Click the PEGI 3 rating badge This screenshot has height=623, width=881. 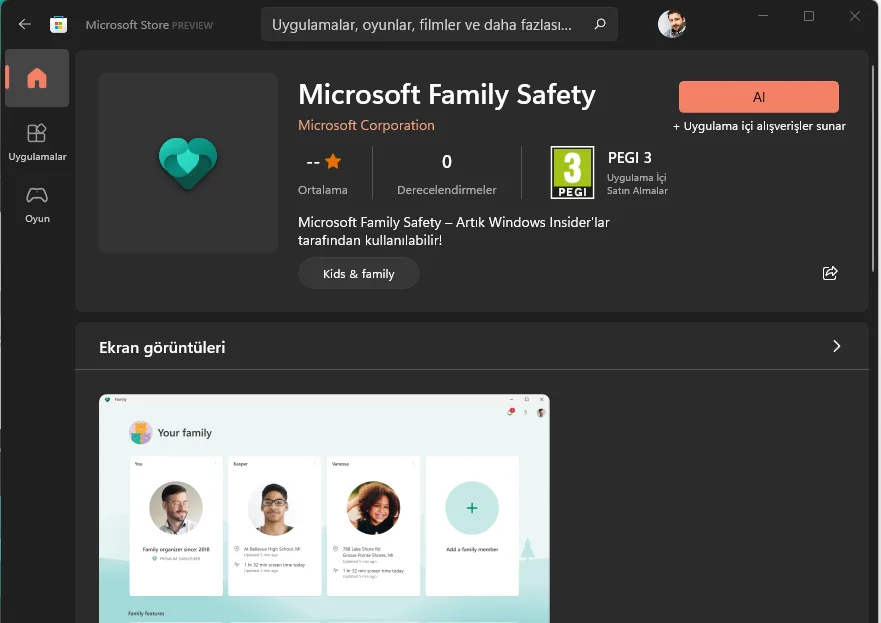(x=572, y=172)
